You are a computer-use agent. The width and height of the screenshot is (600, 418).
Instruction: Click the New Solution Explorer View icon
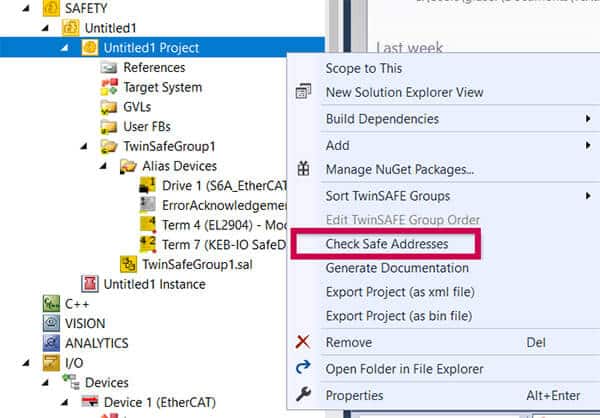click(303, 91)
